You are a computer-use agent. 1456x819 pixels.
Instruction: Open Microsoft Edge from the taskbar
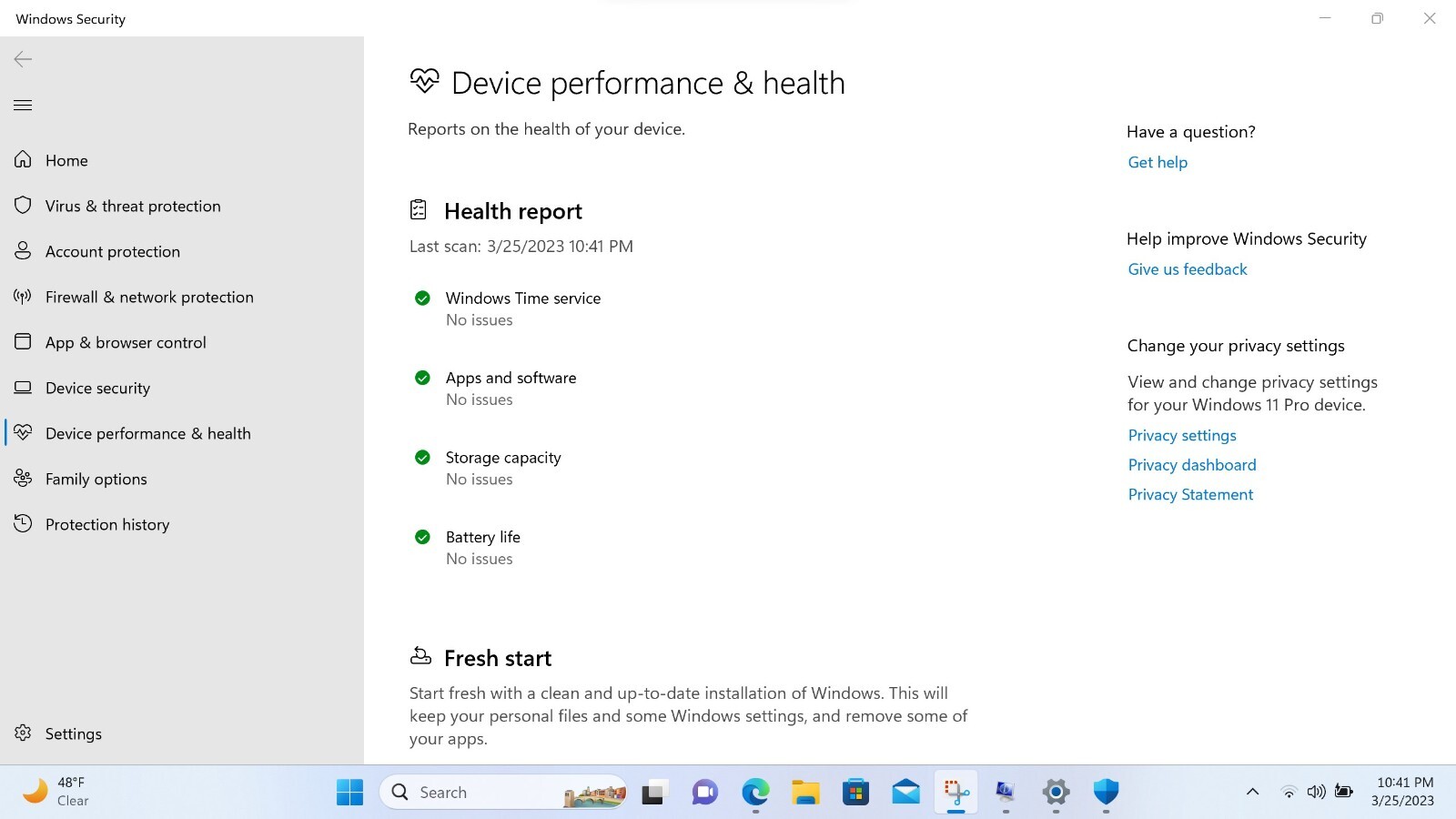coord(755,793)
